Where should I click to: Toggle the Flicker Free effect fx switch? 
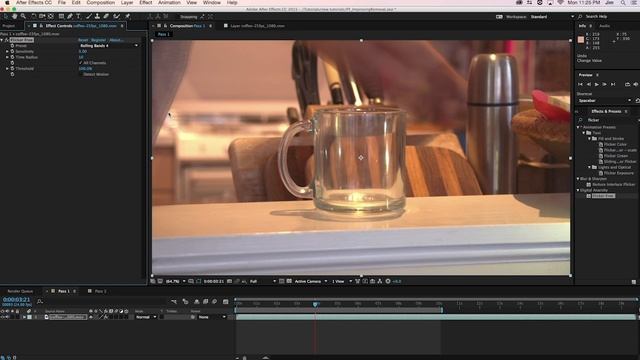(x=7, y=40)
